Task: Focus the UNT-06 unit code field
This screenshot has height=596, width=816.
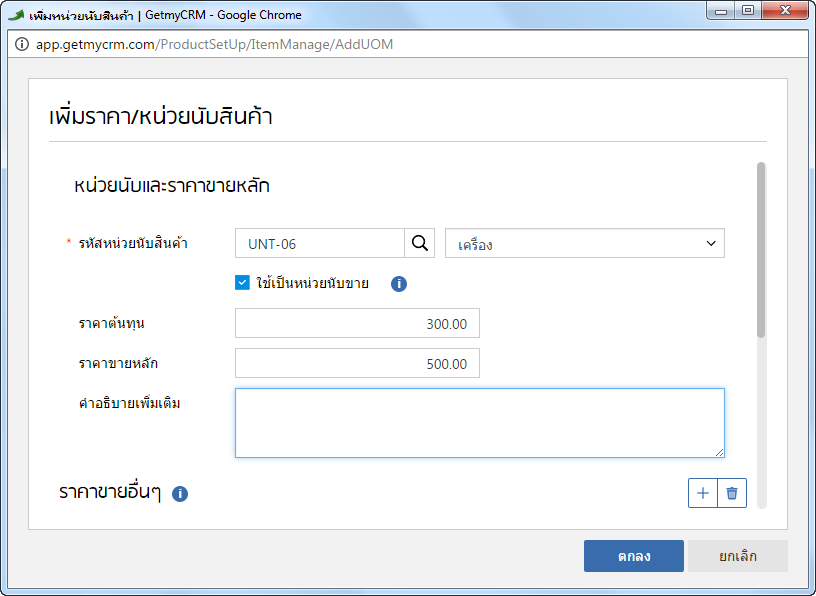Action: point(320,243)
